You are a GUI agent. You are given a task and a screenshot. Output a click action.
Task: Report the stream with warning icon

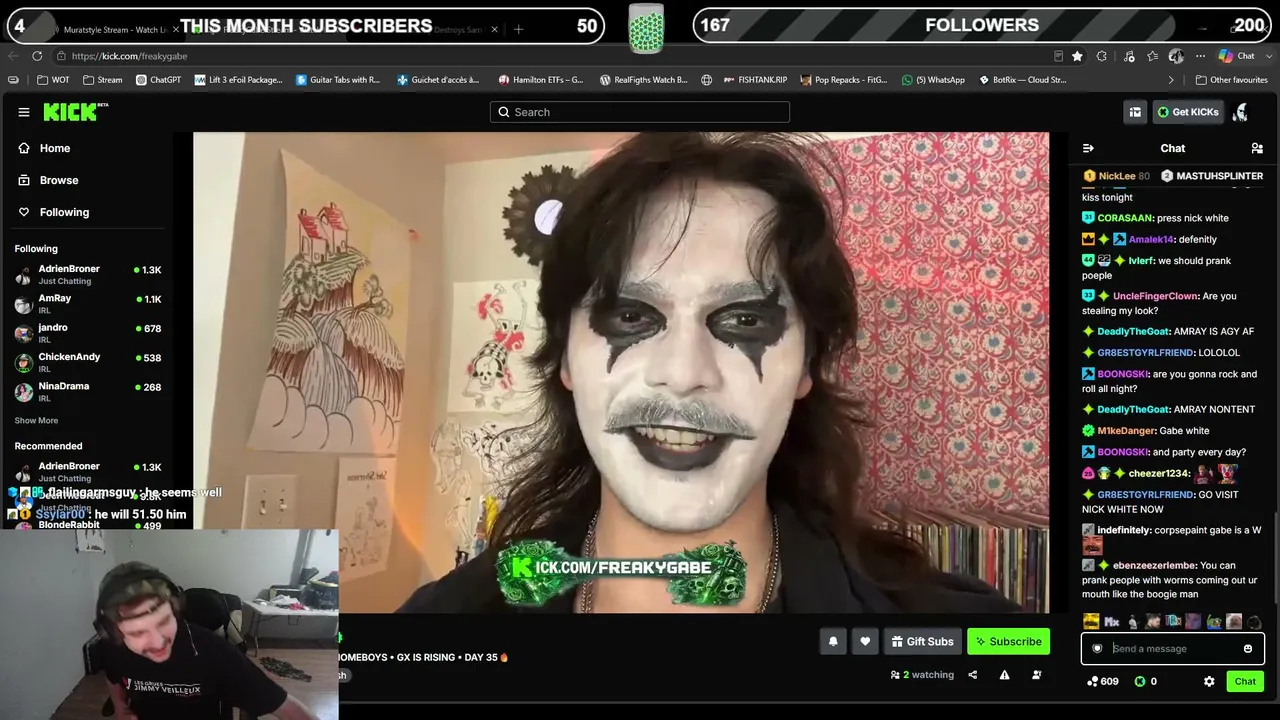pos(1004,675)
